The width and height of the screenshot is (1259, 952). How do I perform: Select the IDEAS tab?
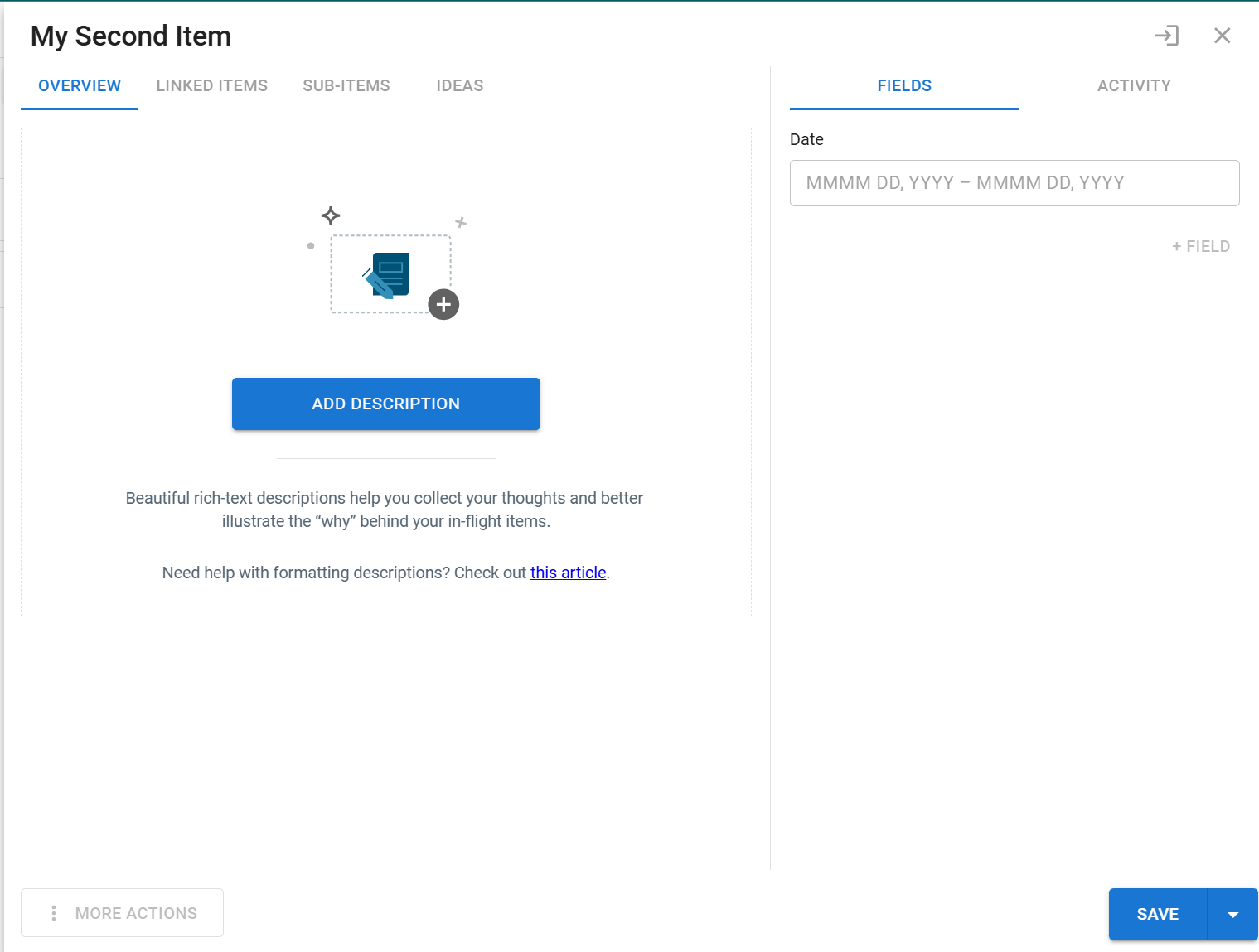coord(459,85)
